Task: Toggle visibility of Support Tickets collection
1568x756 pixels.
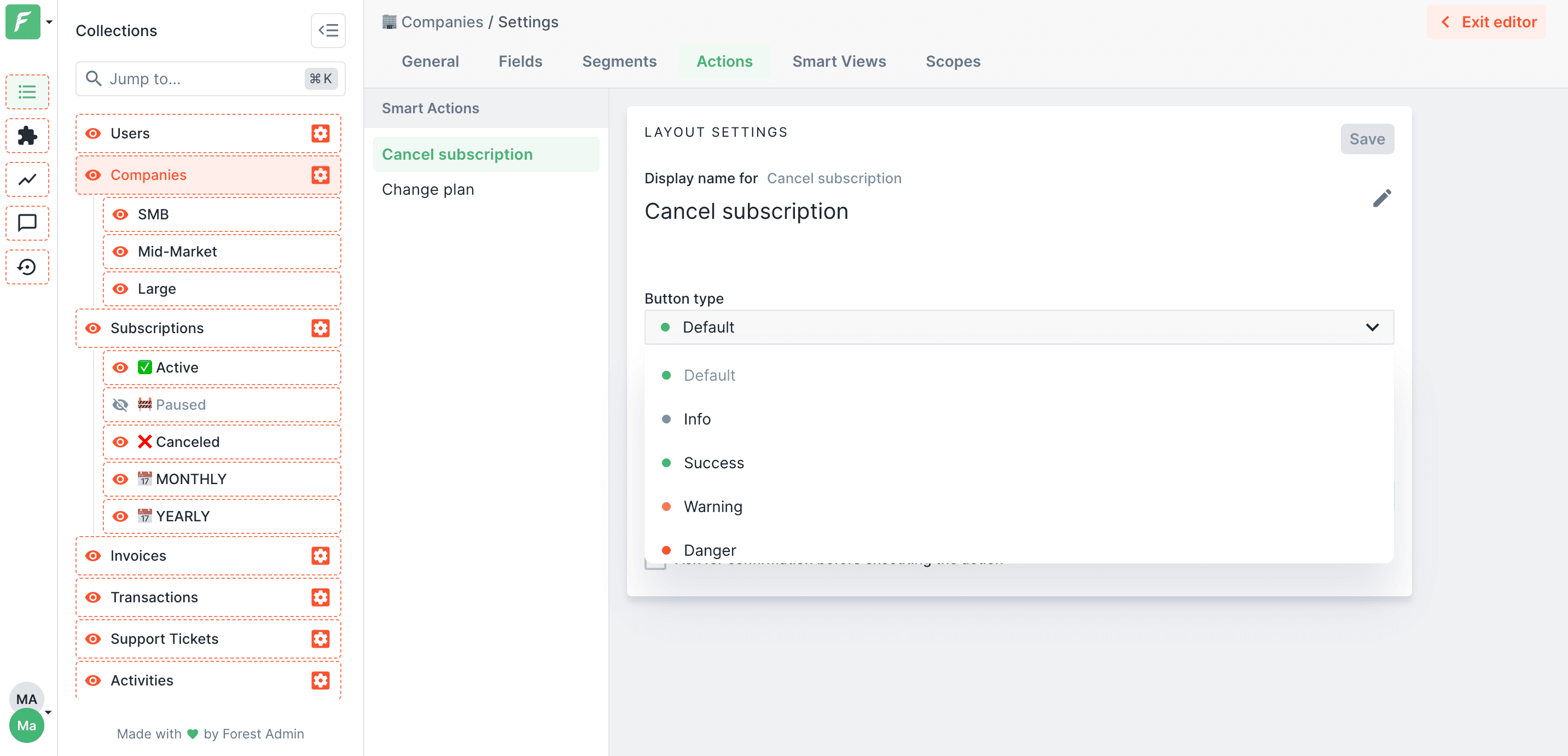Action: point(93,639)
